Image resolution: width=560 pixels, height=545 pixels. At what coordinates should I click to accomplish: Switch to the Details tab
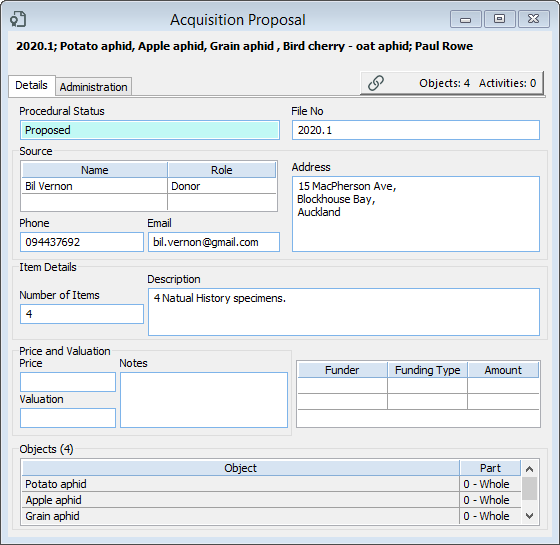(x=31, y=85)
